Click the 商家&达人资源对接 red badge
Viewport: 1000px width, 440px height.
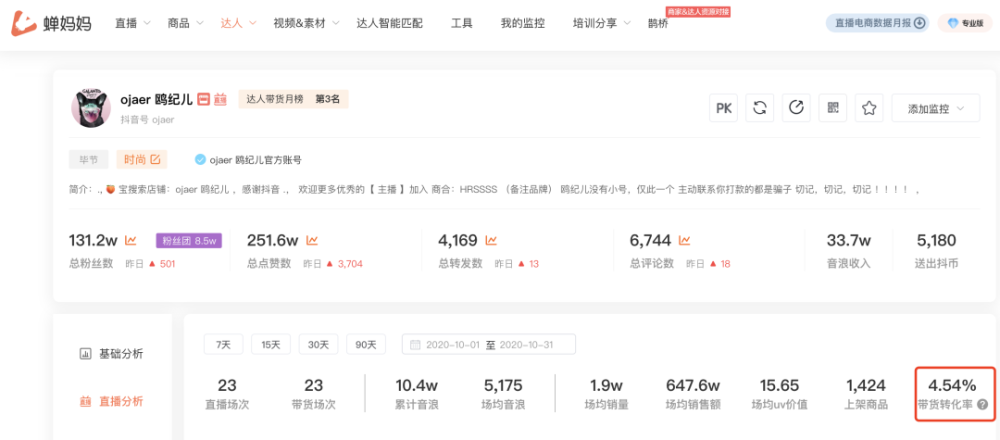click(698, 11)
